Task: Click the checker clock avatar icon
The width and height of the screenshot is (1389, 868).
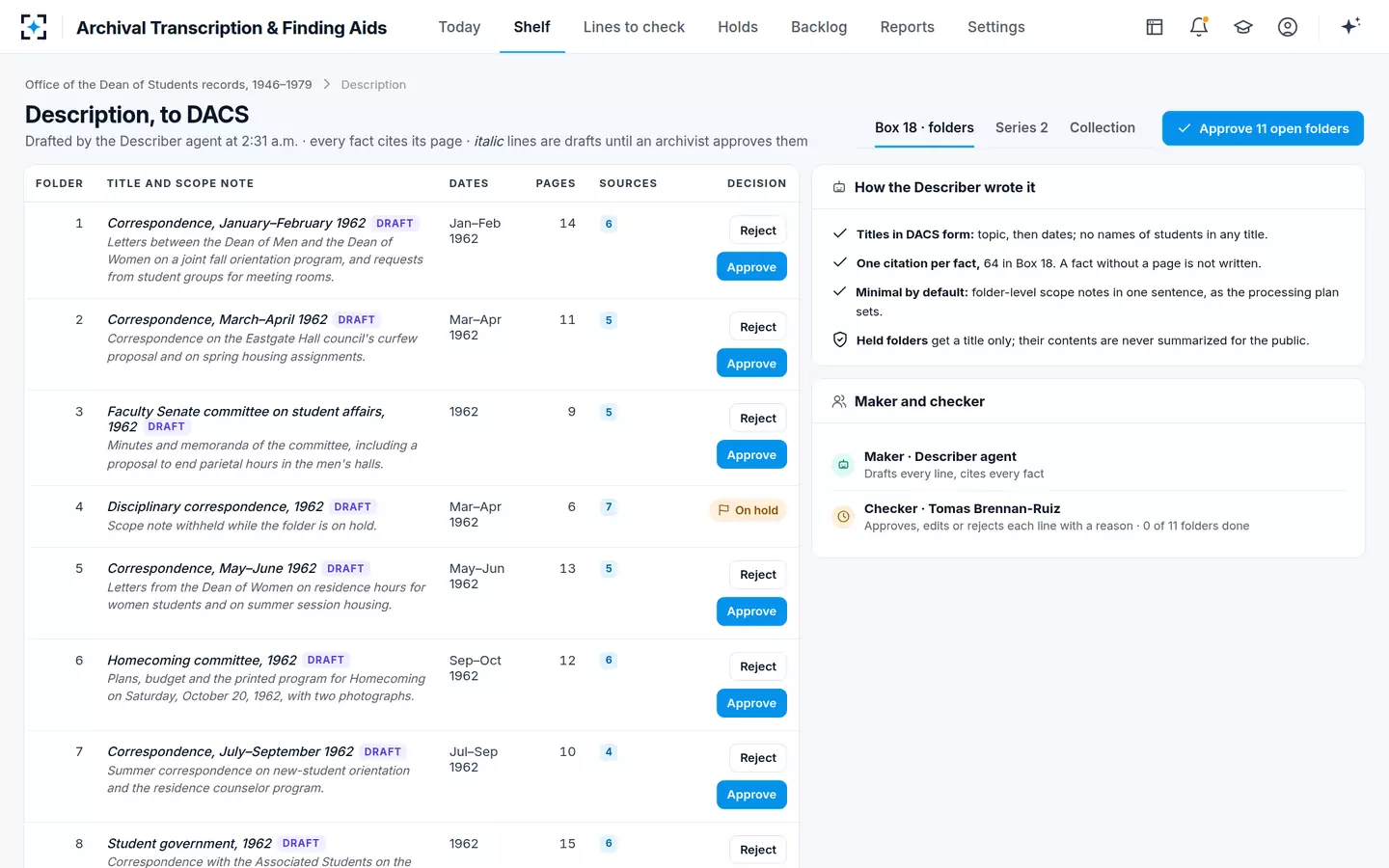Action: pos(843,517)
